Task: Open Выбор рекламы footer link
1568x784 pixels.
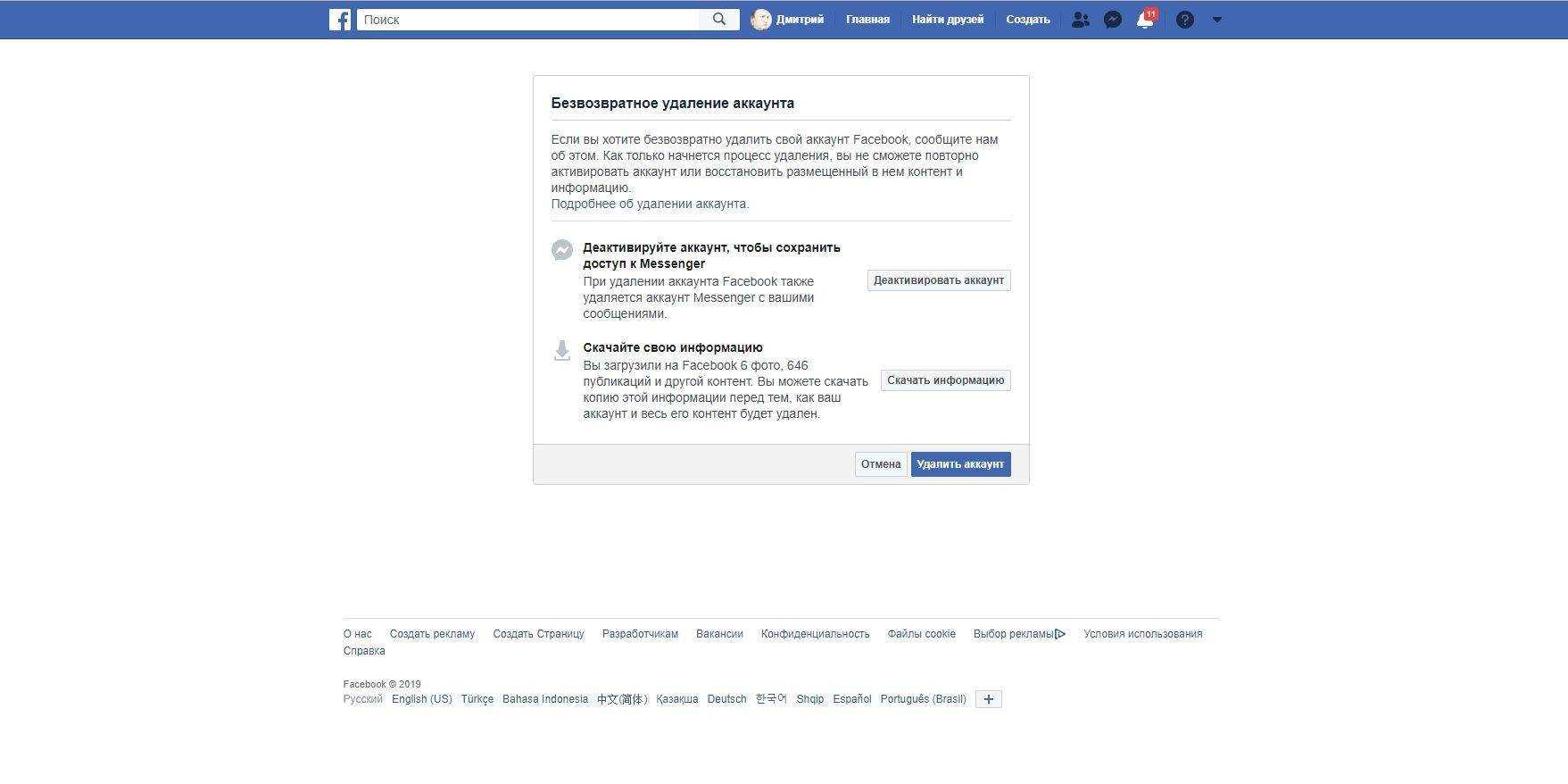Action: coord(1014,634)
